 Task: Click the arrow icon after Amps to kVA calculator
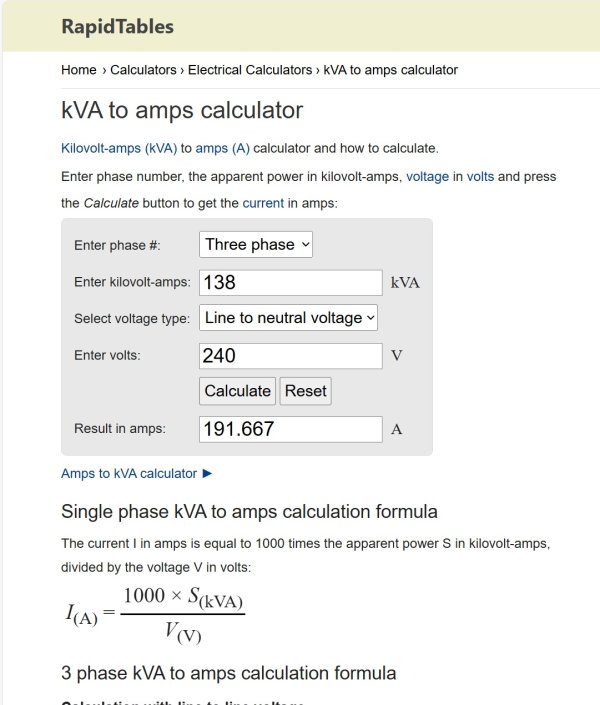(x=208, y=473)
